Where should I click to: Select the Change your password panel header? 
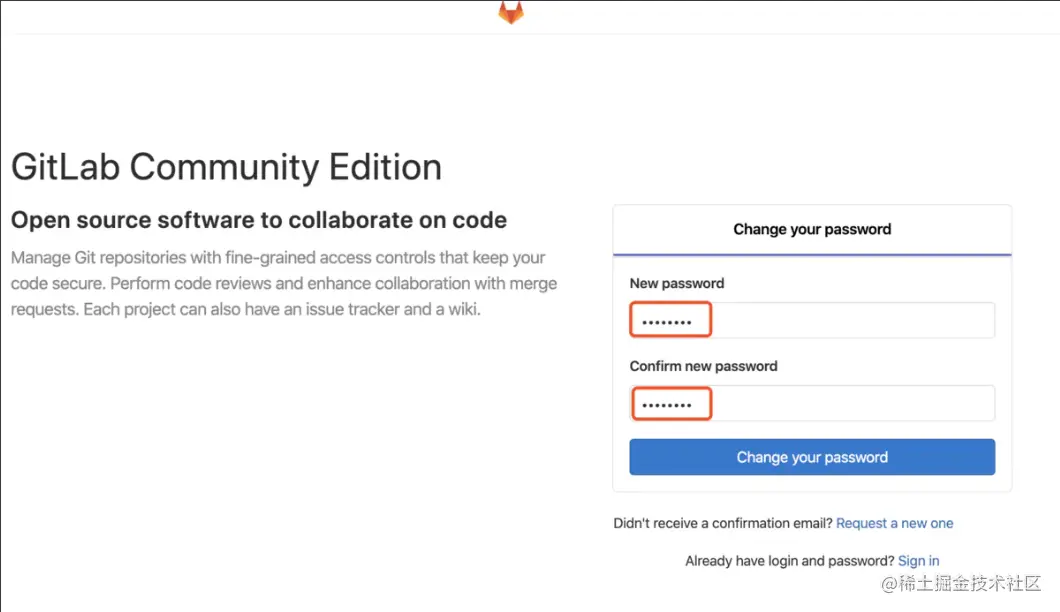(x=812, y=229)
